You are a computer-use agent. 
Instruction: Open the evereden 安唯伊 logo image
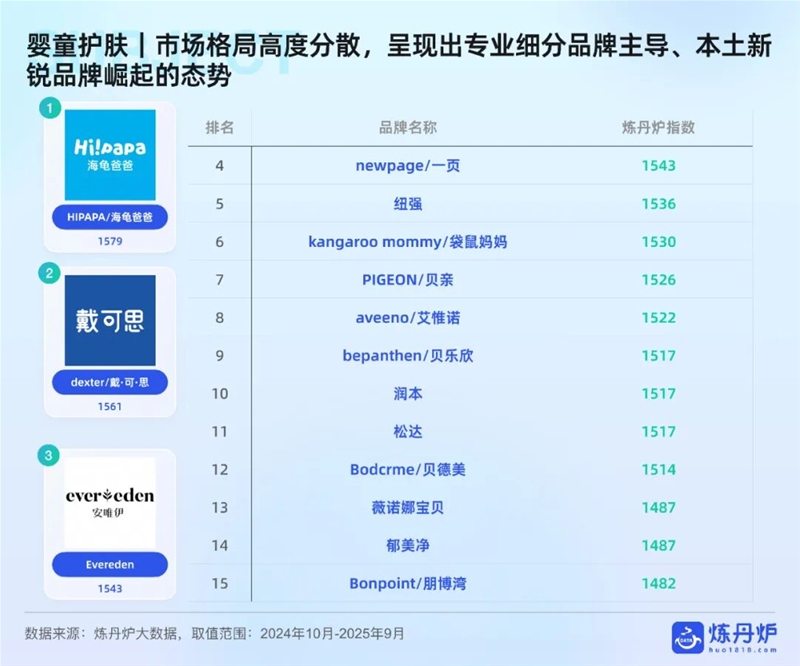[x=110, y=503]
